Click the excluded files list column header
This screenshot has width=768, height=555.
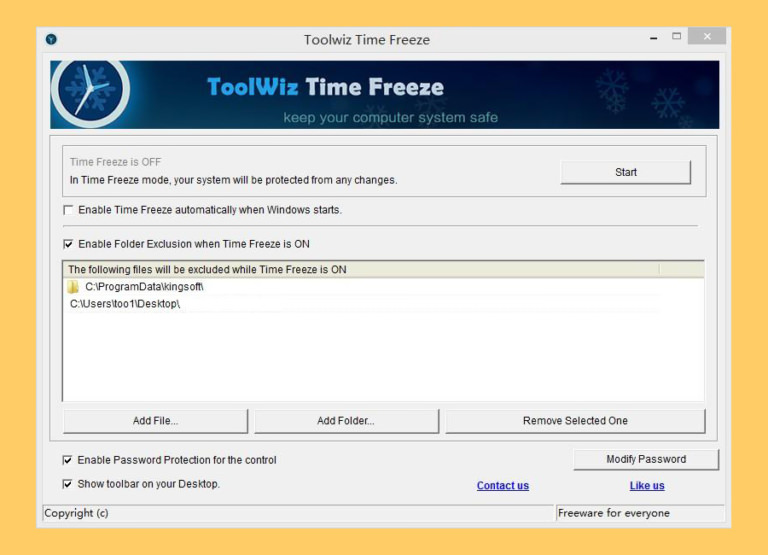(362, 269)
